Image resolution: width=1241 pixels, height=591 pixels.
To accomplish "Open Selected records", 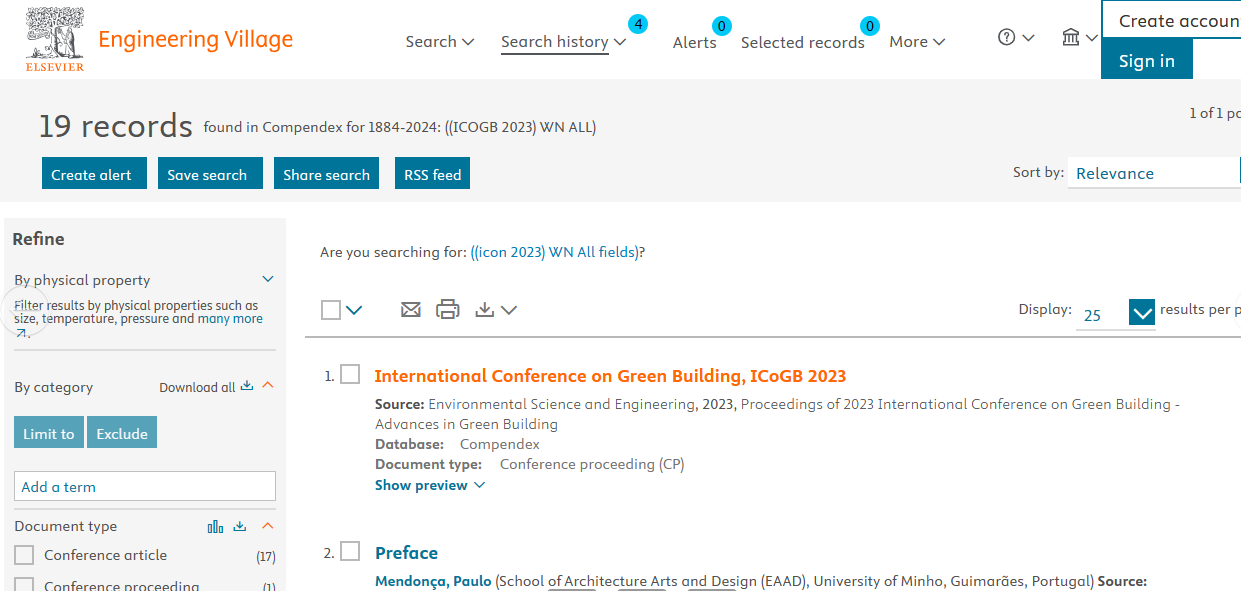I will [x=803, y=42].
